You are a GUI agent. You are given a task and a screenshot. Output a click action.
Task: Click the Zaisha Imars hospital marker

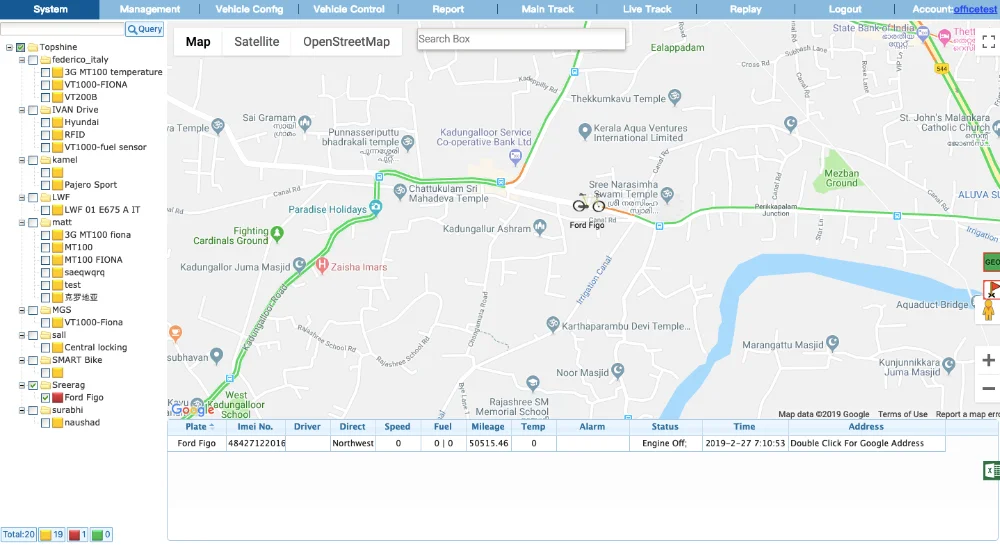pos(322,265)
